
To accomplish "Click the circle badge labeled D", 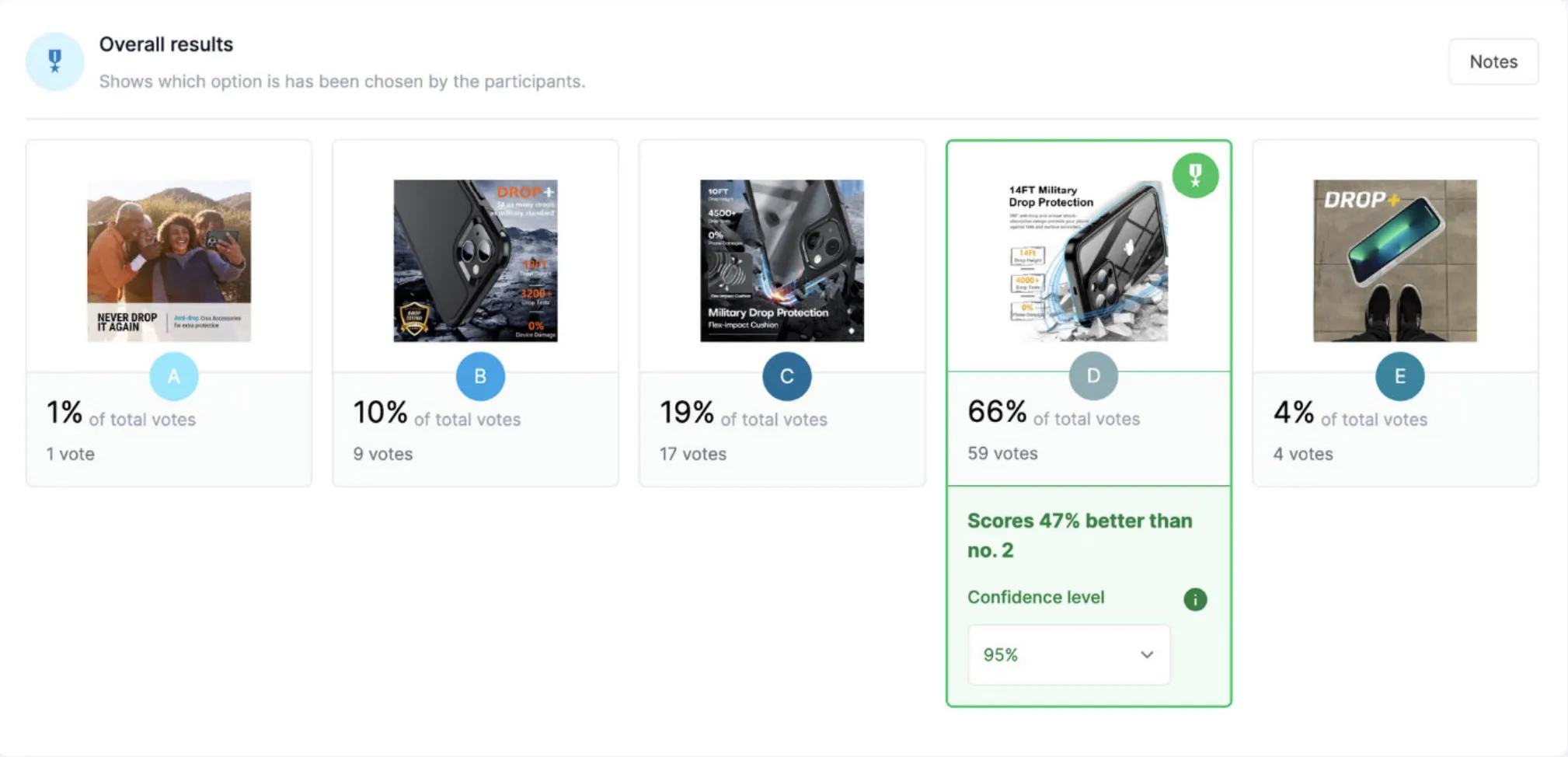I will tap(1092, 376).
